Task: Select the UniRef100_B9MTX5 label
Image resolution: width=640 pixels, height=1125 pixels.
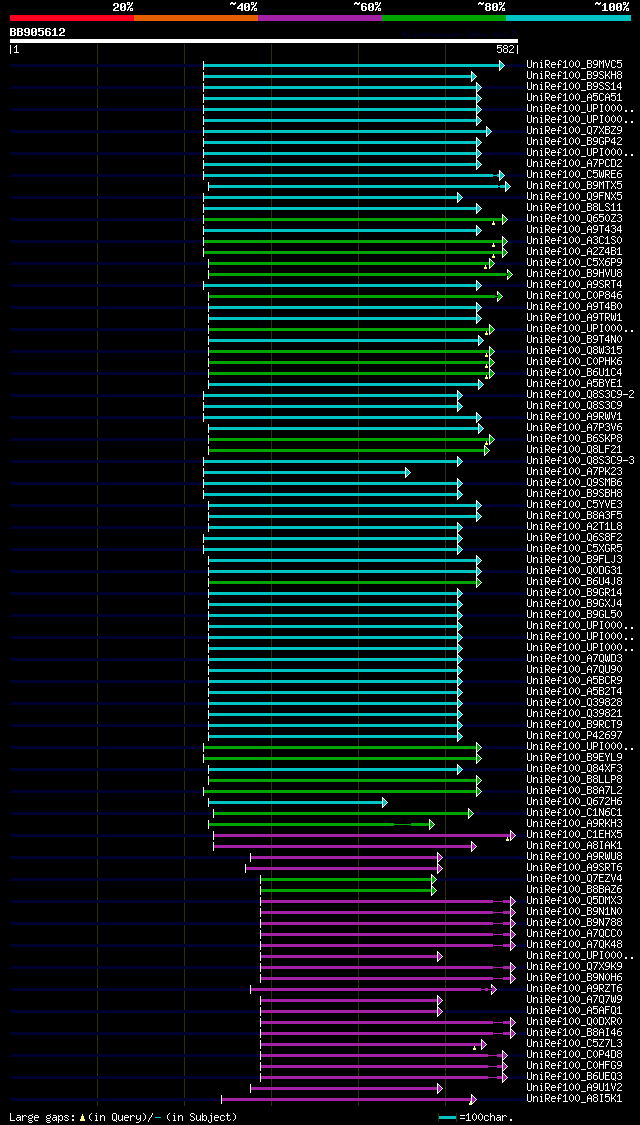Action: pos(574,186)
